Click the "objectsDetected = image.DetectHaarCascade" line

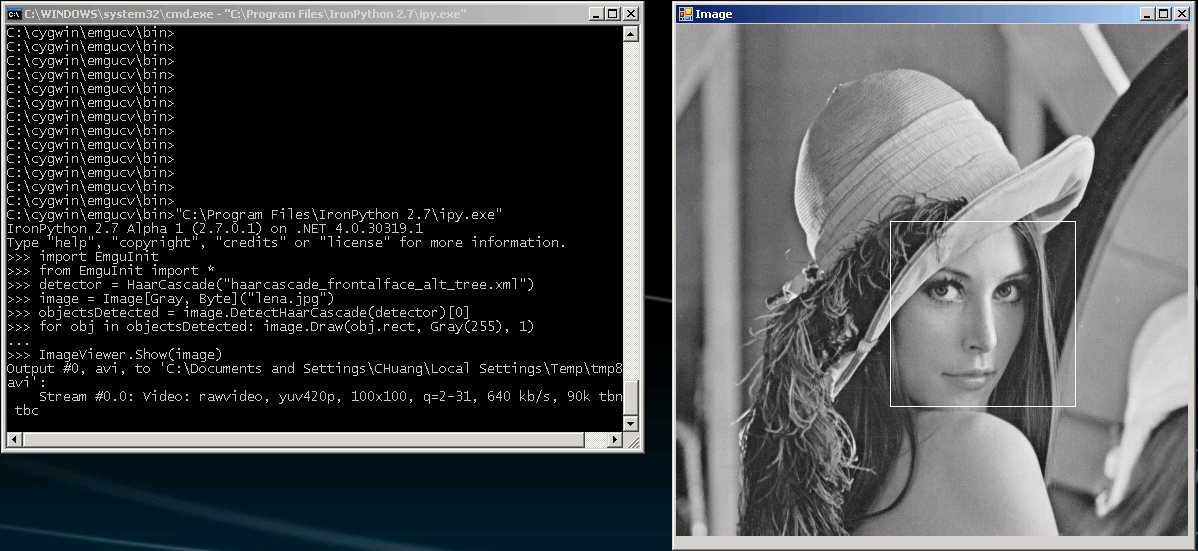coord(238,312)
